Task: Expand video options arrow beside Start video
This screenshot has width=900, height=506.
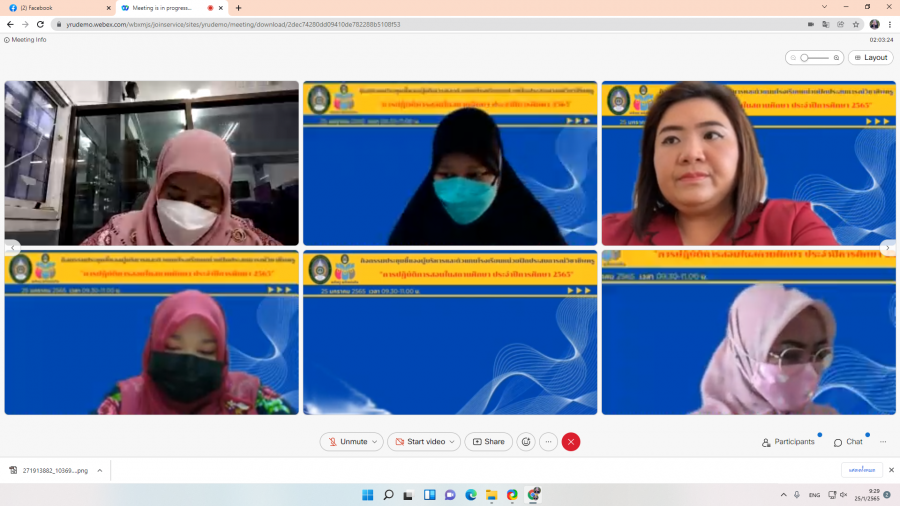Action: pyautogui.click(x=453, y=442)
